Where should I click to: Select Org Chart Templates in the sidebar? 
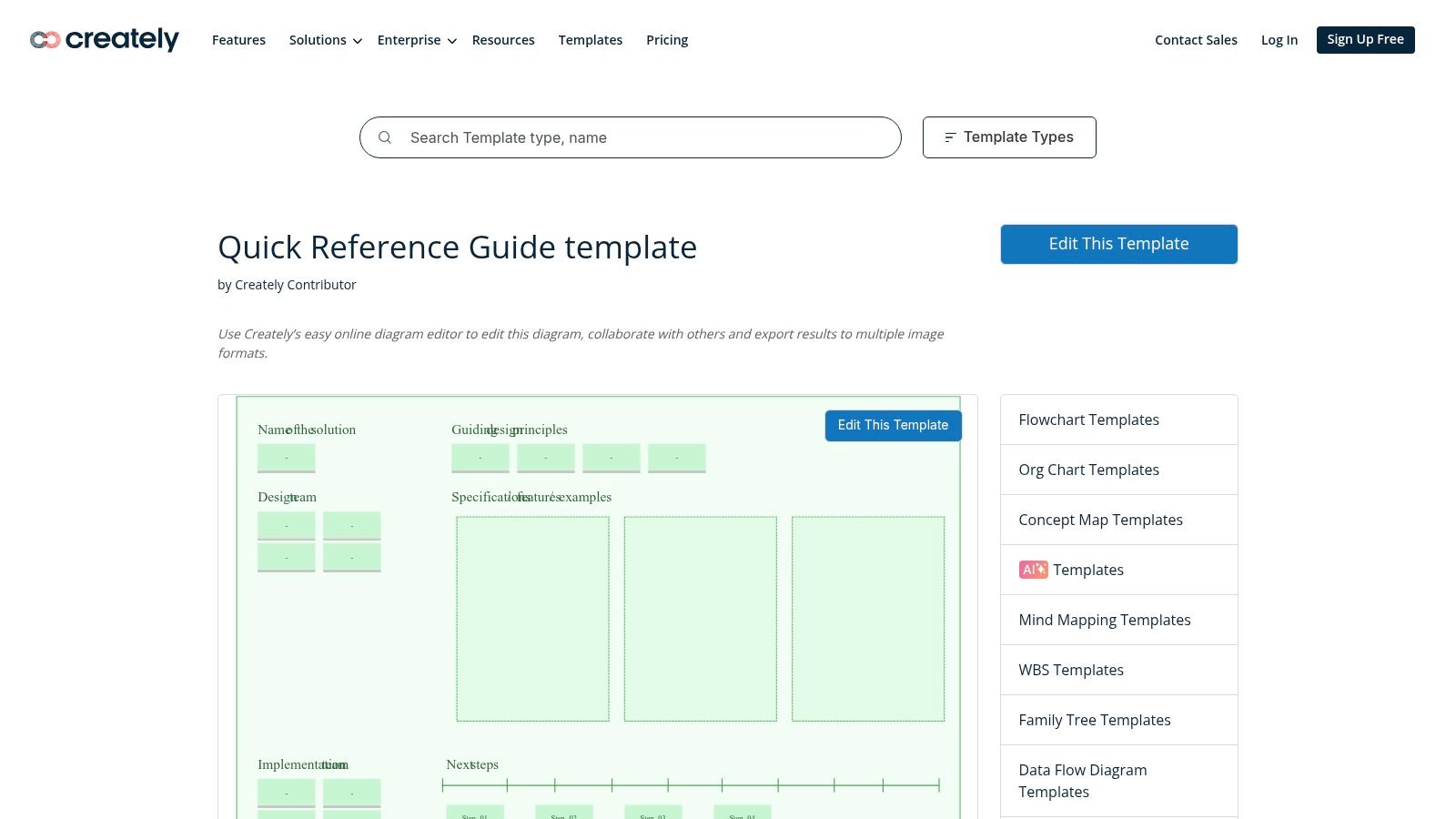coord(1088,470)
